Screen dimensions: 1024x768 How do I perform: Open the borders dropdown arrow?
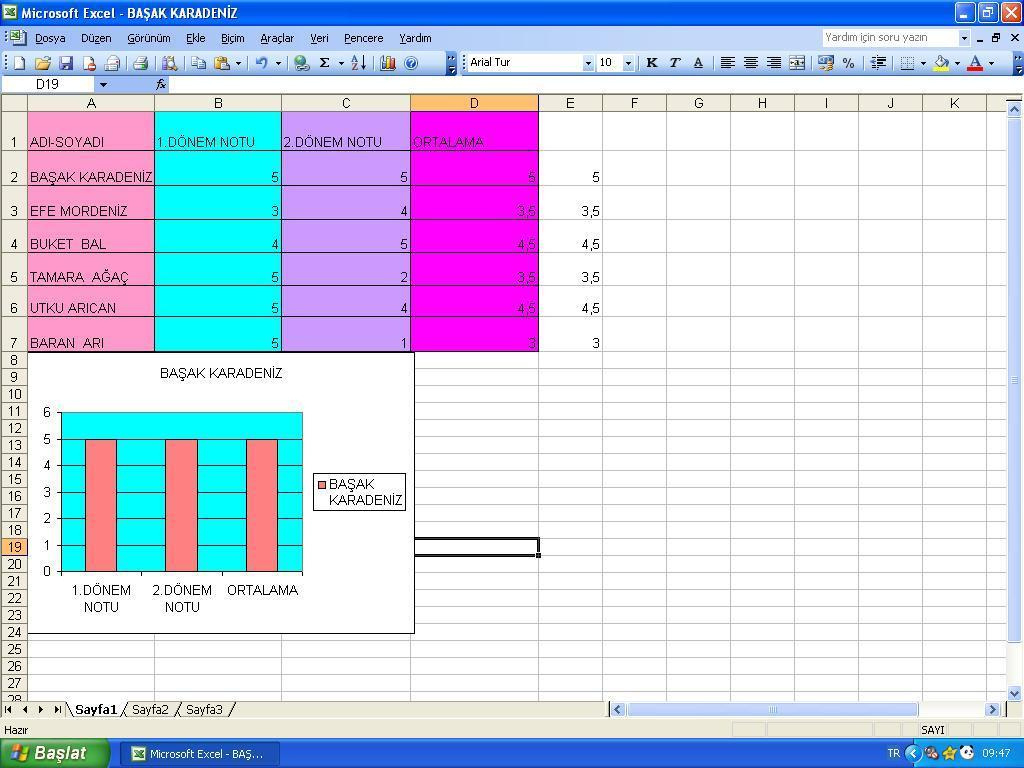pos(921,62)
